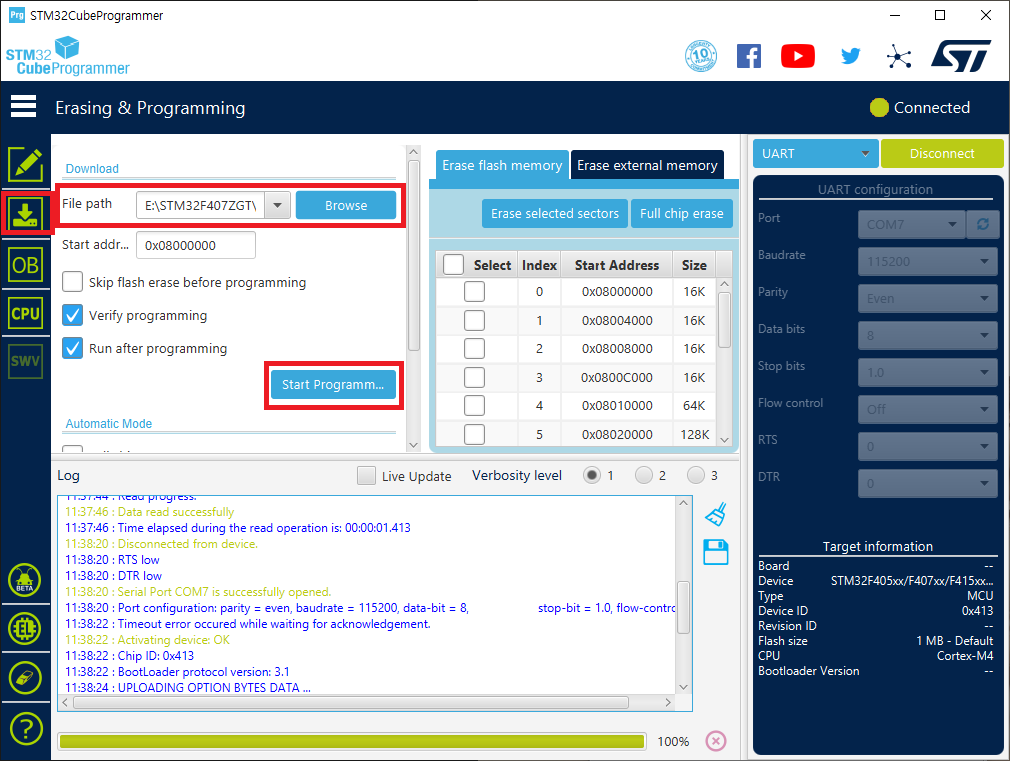Viewport: 1010px width, 761px height.
Task: Click the Disconnect button
Action: (942, 153)
